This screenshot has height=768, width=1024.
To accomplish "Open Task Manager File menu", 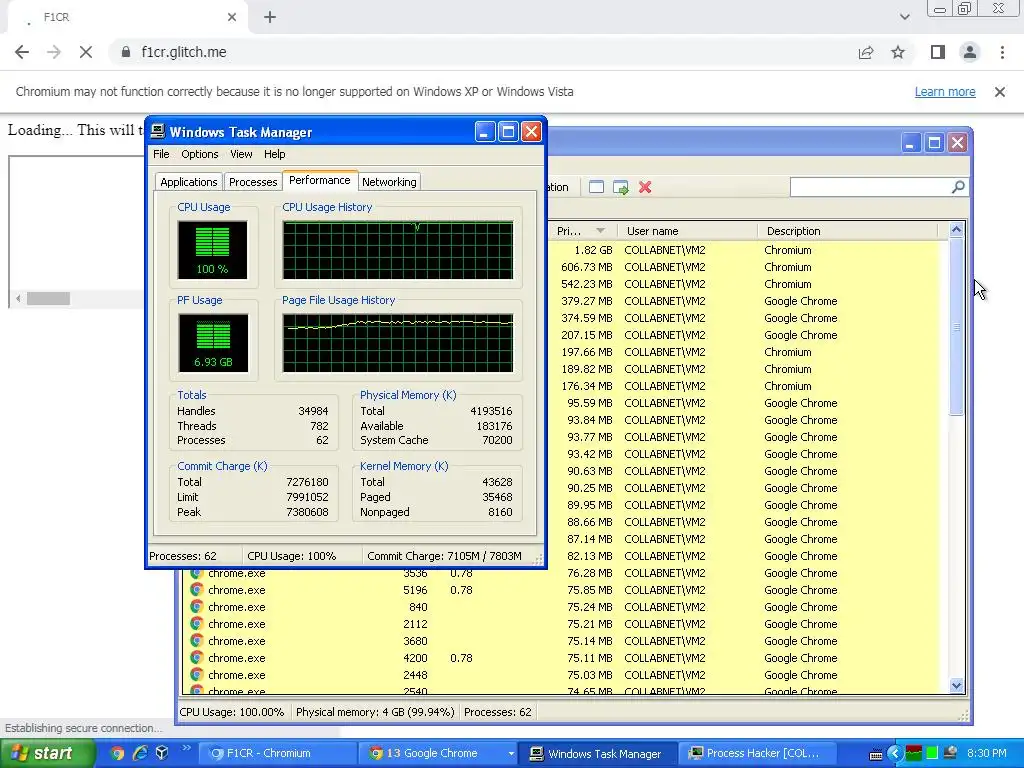I will [161, 154].
